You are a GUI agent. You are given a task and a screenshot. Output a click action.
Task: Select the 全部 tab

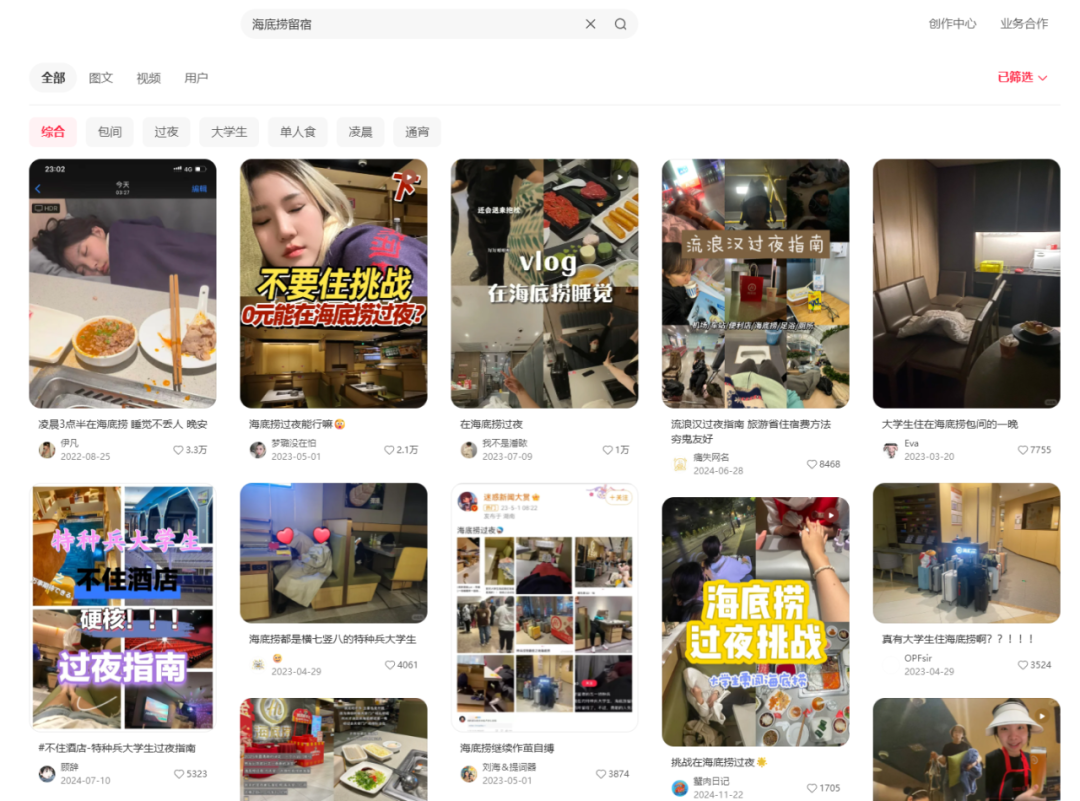click(53, 78)
